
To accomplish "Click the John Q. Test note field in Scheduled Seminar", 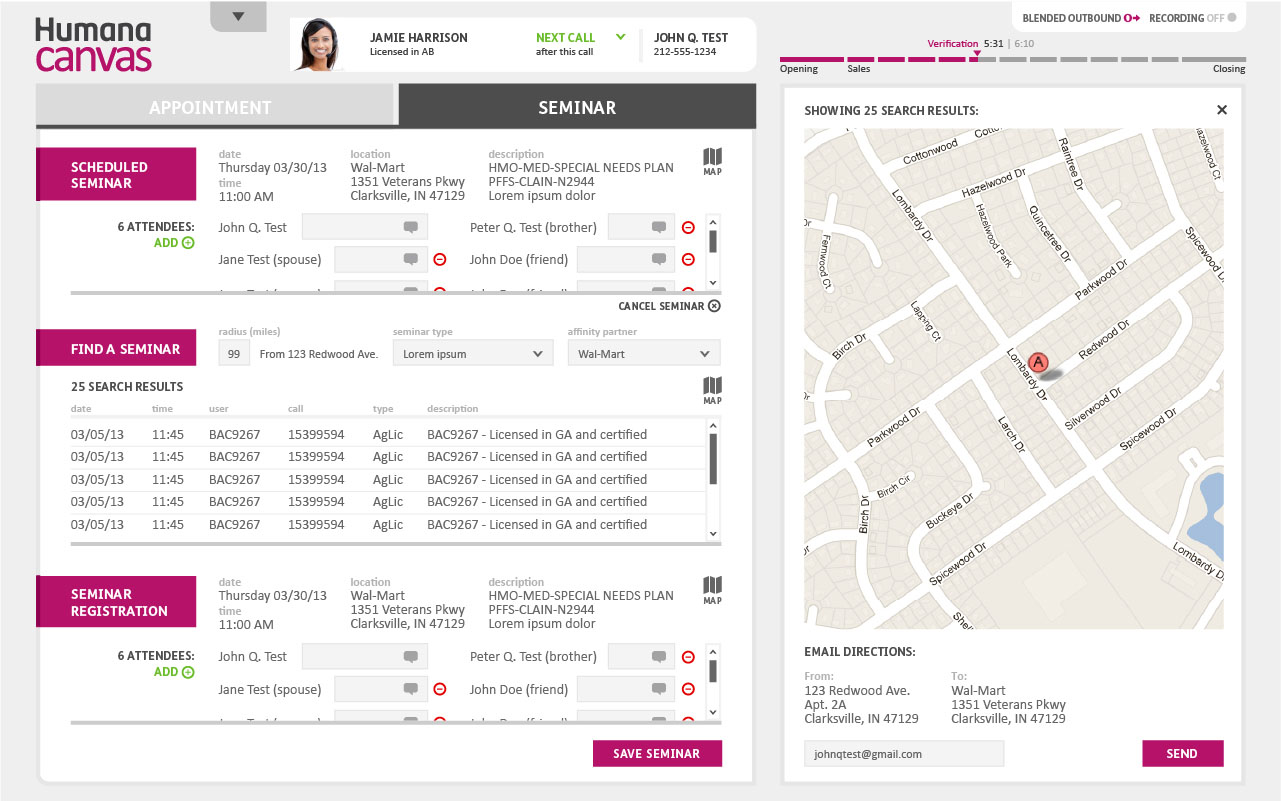I will point(364,227).
